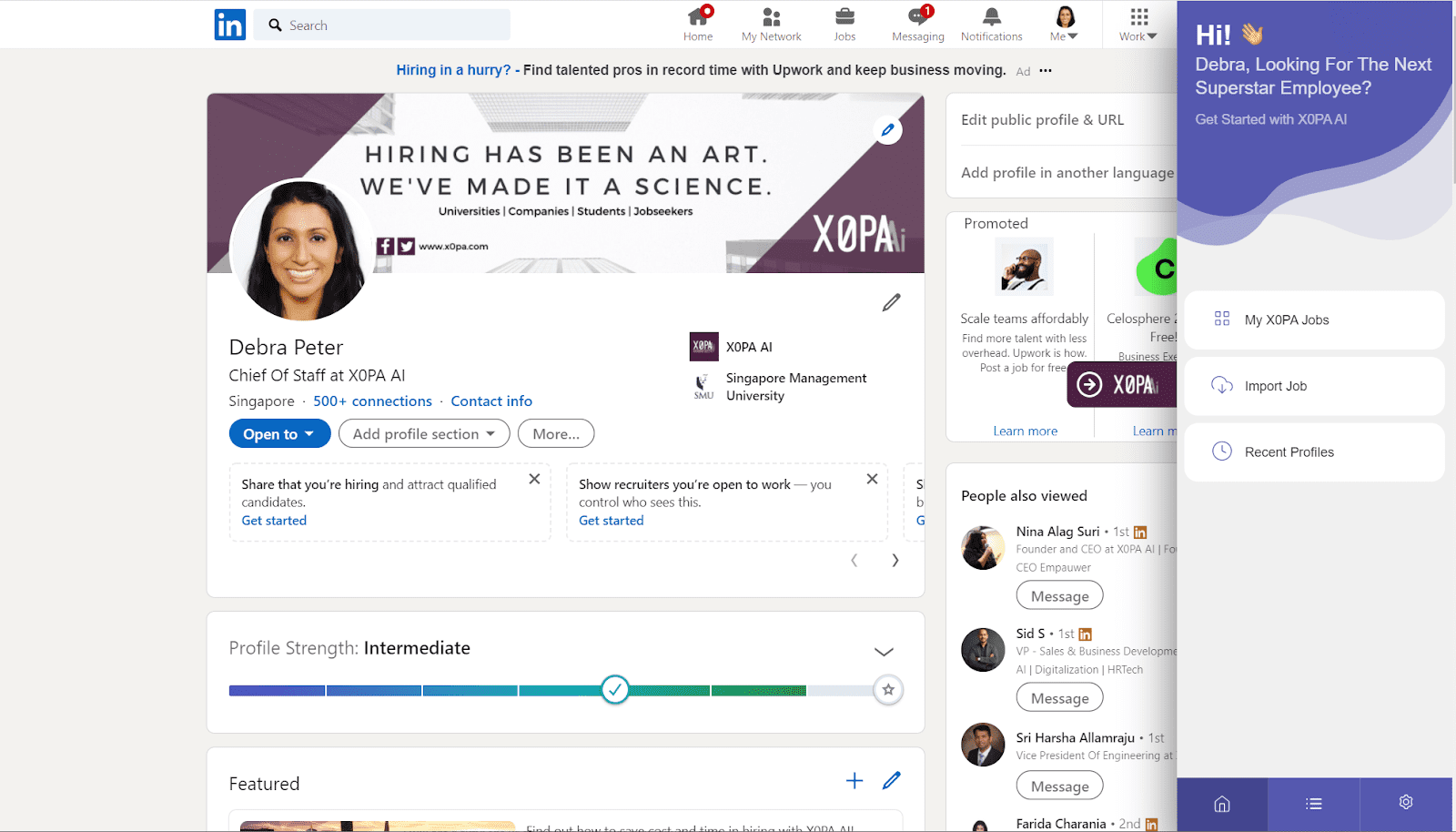Viewport: 1456px width, 832px height.
Task: Open X0PA AI company link
Action: click(x=732, y=347)
